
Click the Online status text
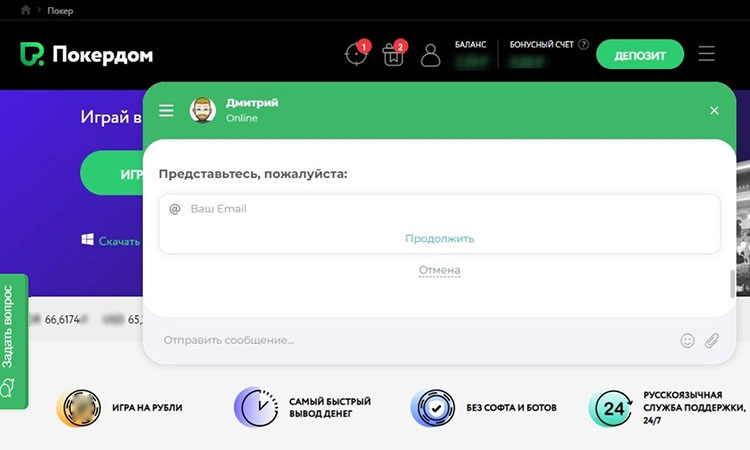coord(242,118)
